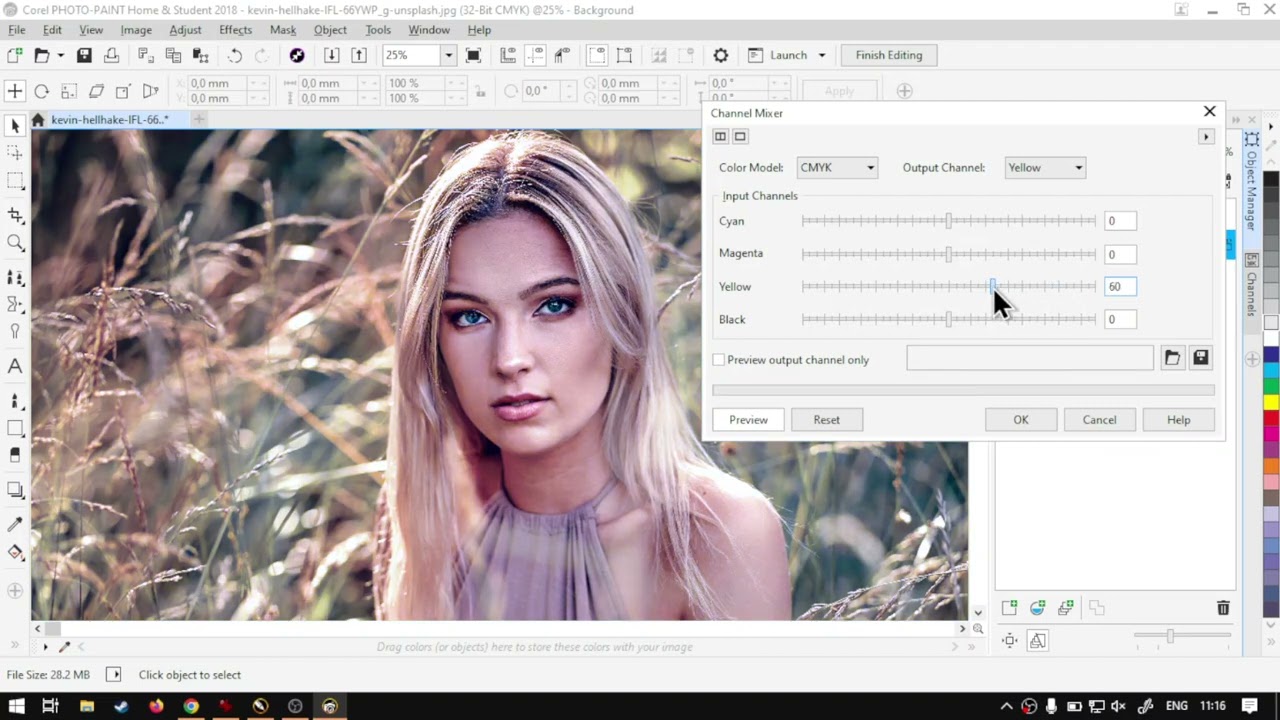Save preset icon in Channel Mixer
The width and height of the screenshot is (1280, 720).
coord(1200,358)
